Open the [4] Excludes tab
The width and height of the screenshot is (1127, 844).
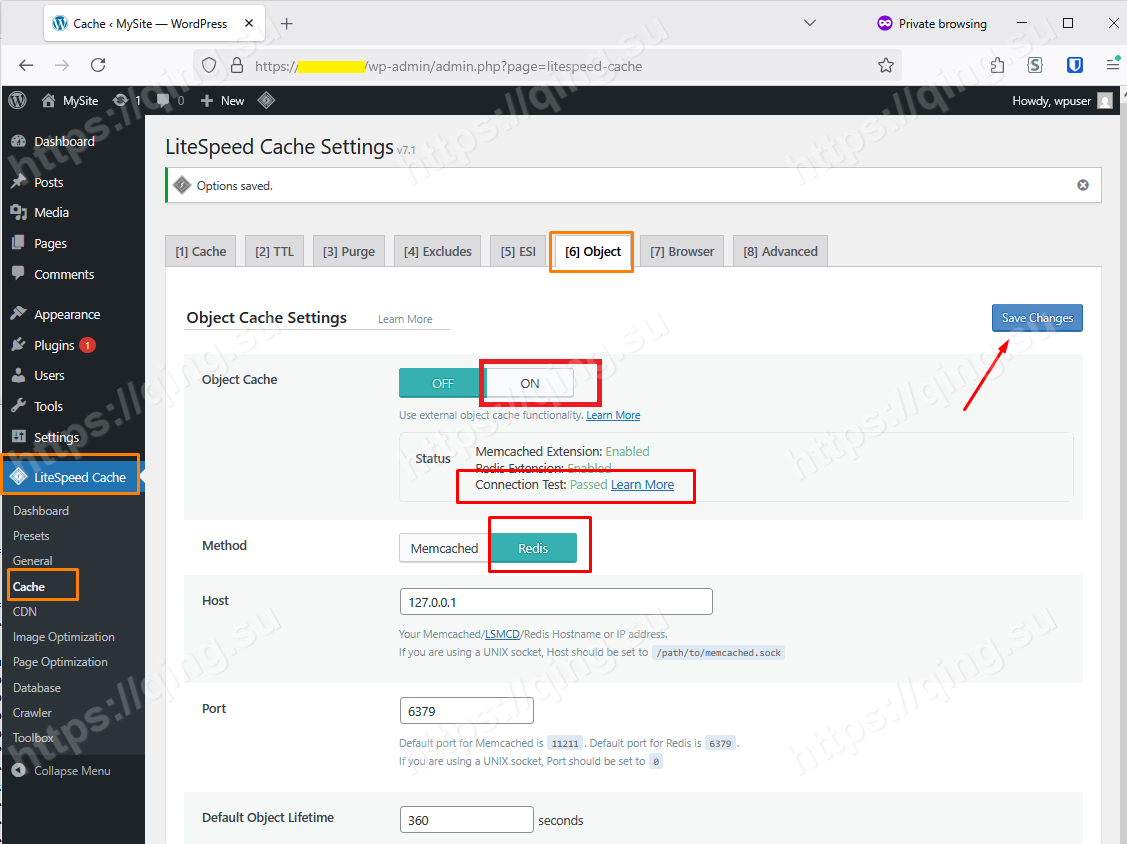point(438,252)
